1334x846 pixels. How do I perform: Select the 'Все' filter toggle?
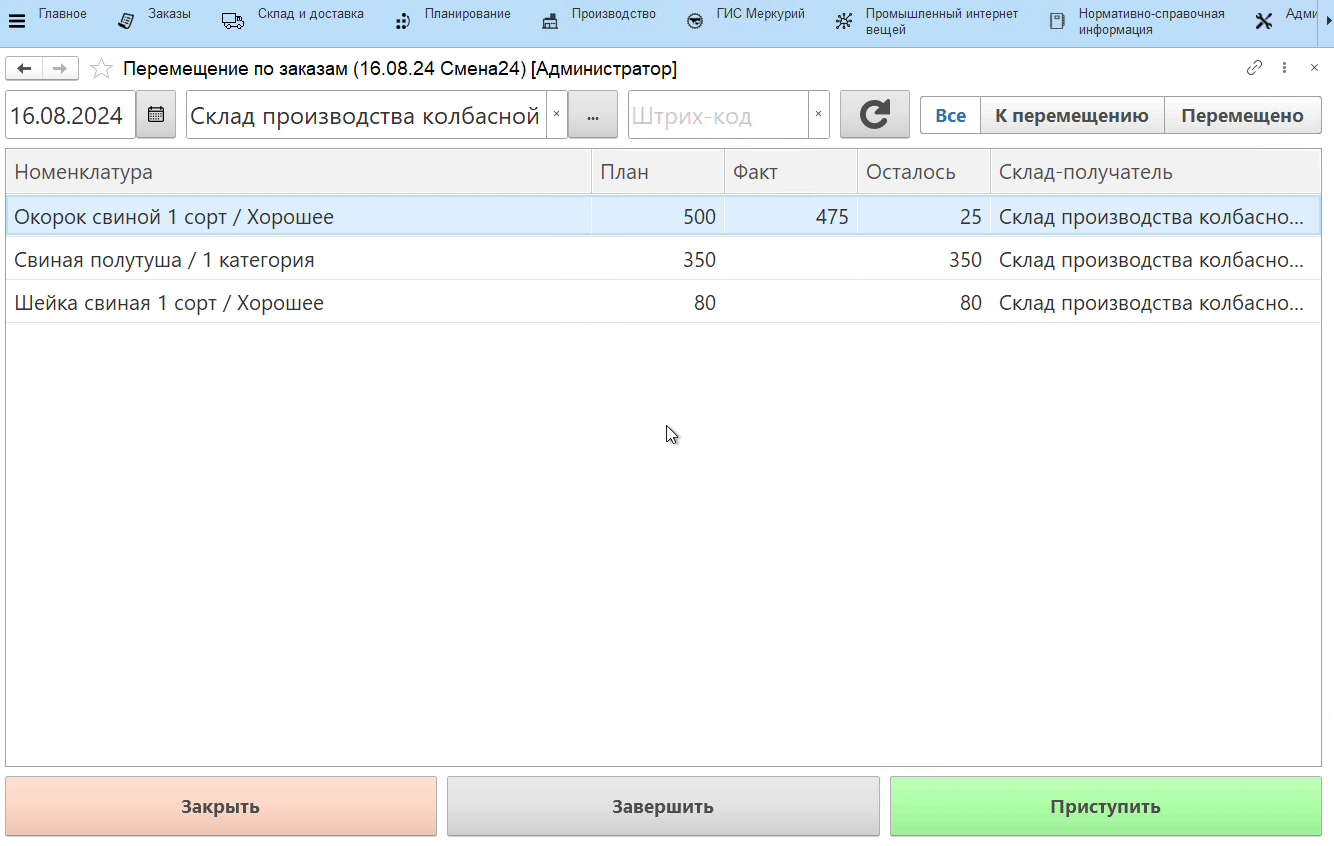coord(950,116)
